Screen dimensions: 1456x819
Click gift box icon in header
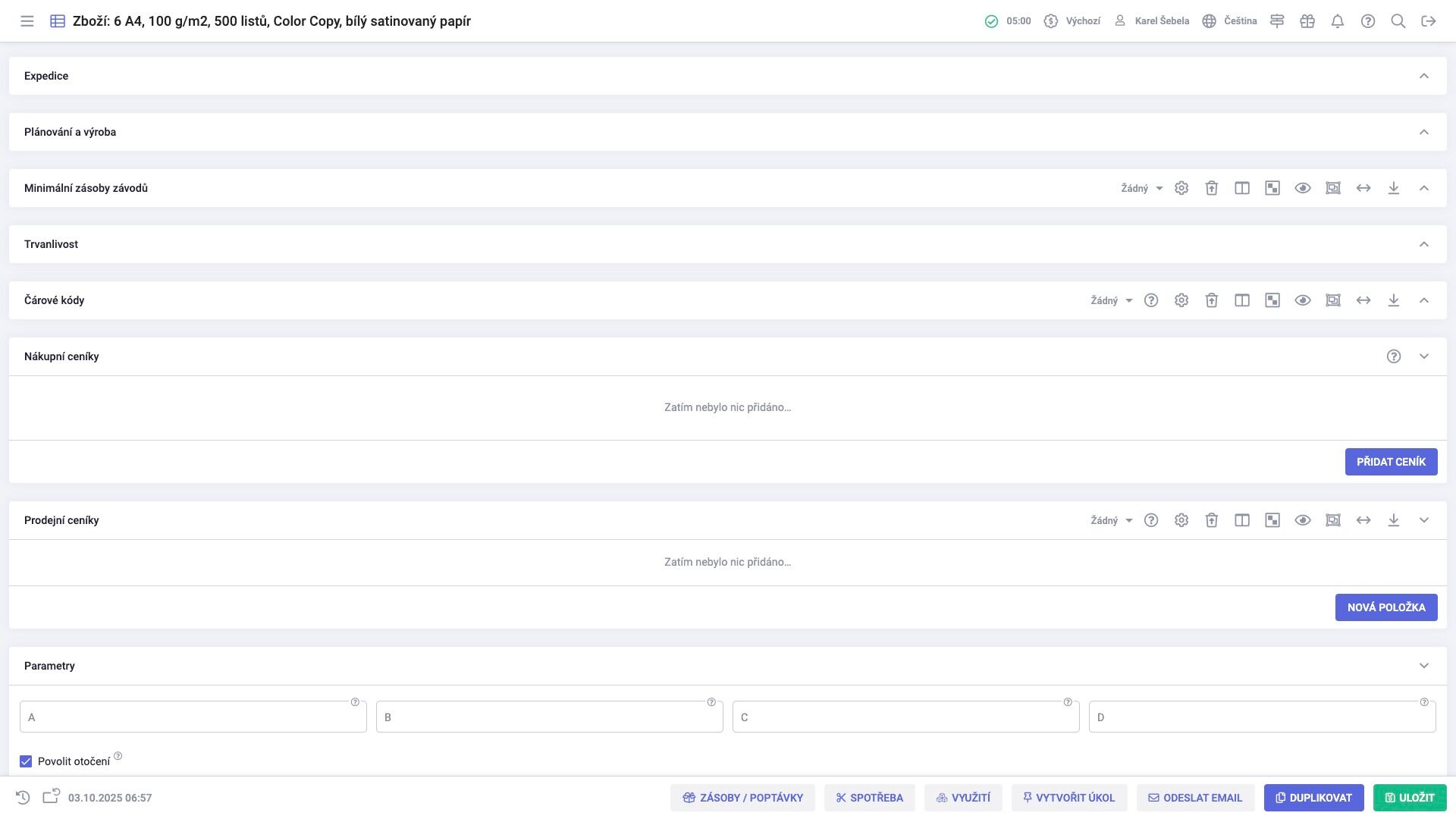[x=1307, y=21]
